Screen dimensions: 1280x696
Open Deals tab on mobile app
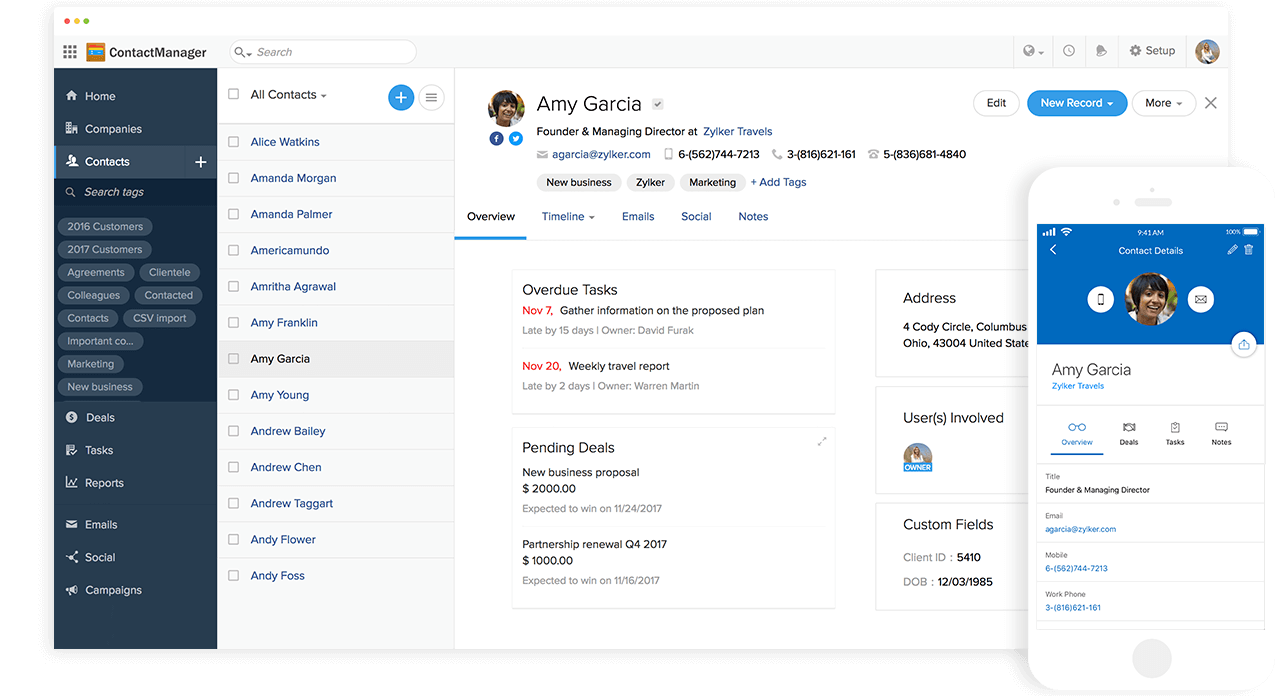coord(1129,433)
